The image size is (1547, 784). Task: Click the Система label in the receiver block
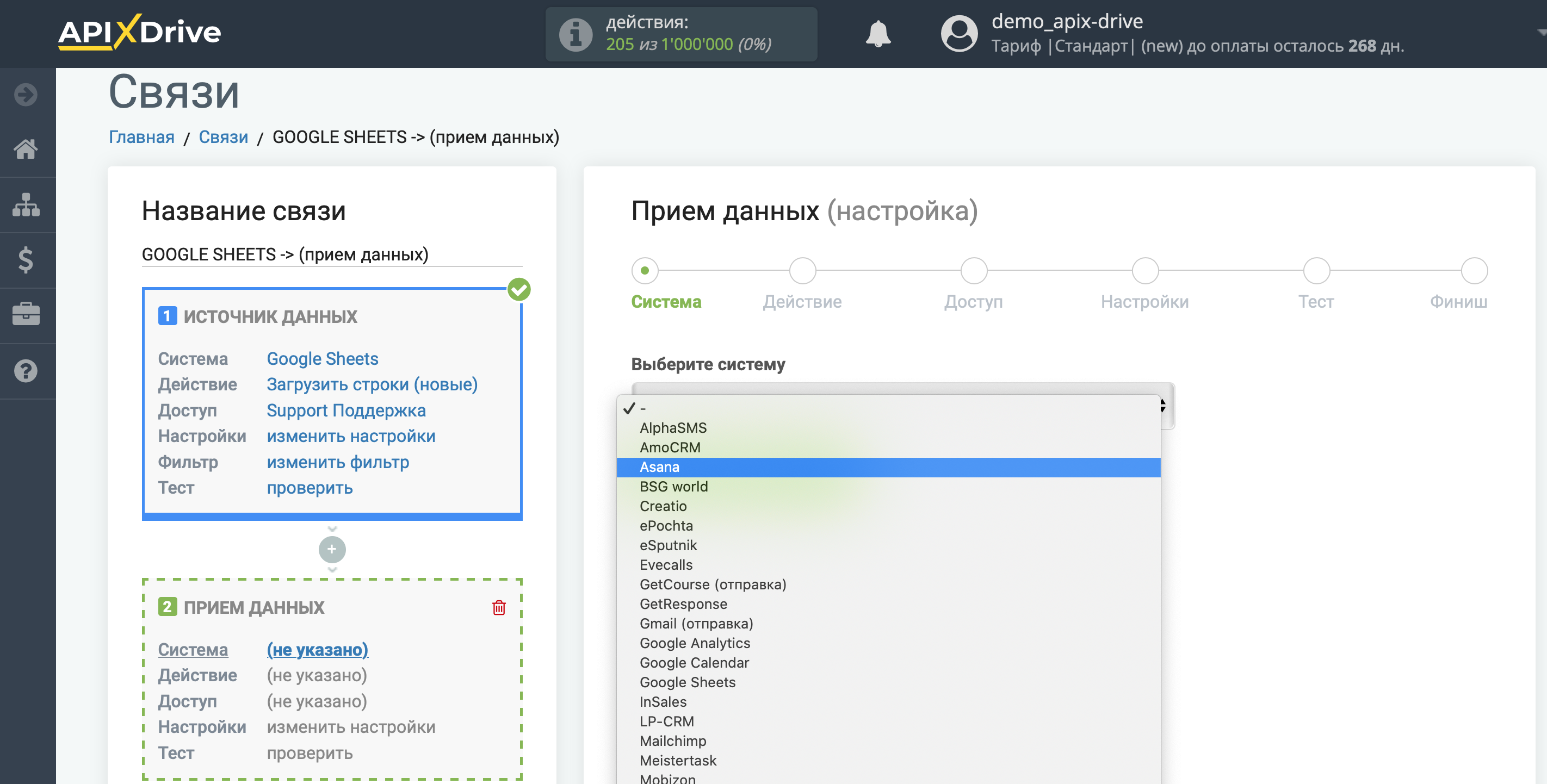coord(193,650)
